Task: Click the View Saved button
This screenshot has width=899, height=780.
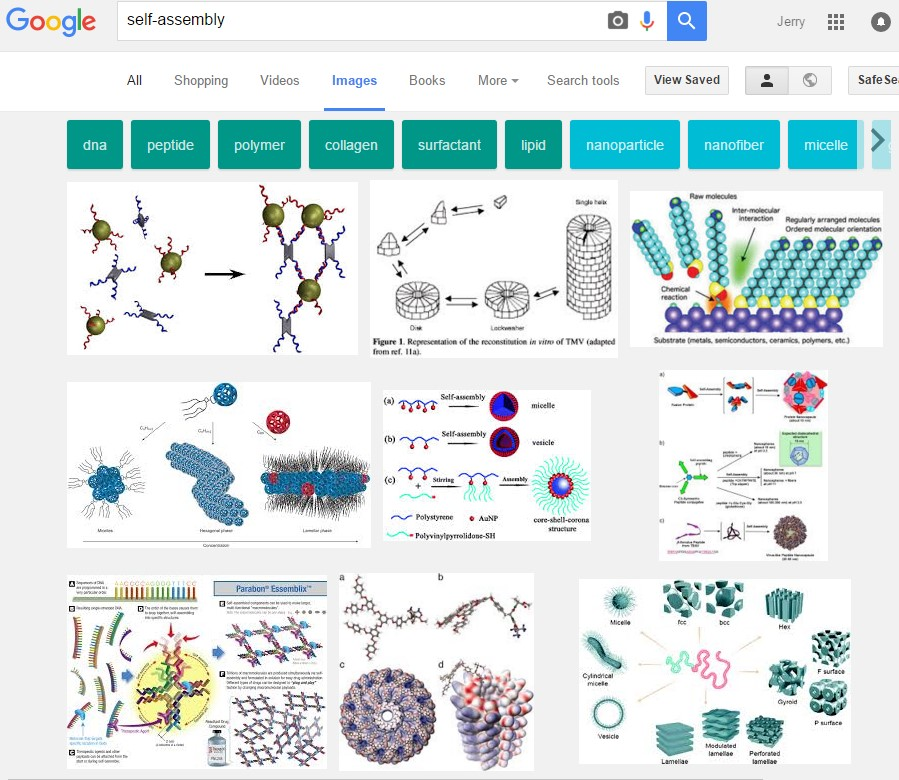Action: [x=686, y=80]
